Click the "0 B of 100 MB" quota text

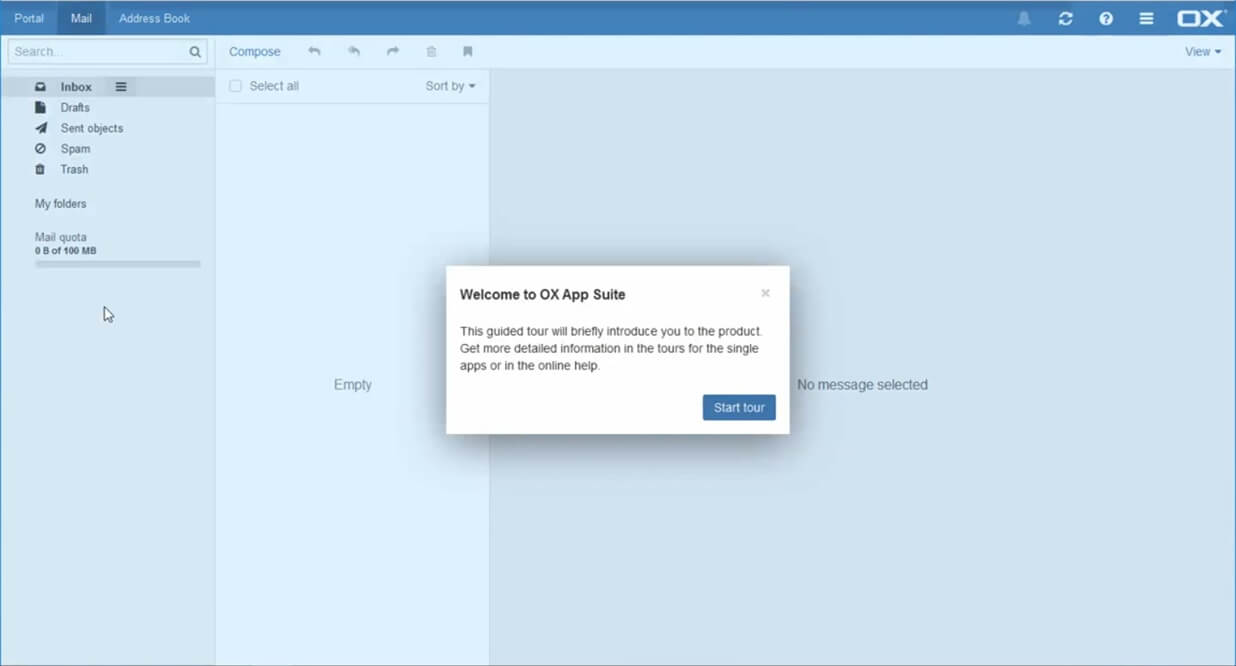click(66, 251)
